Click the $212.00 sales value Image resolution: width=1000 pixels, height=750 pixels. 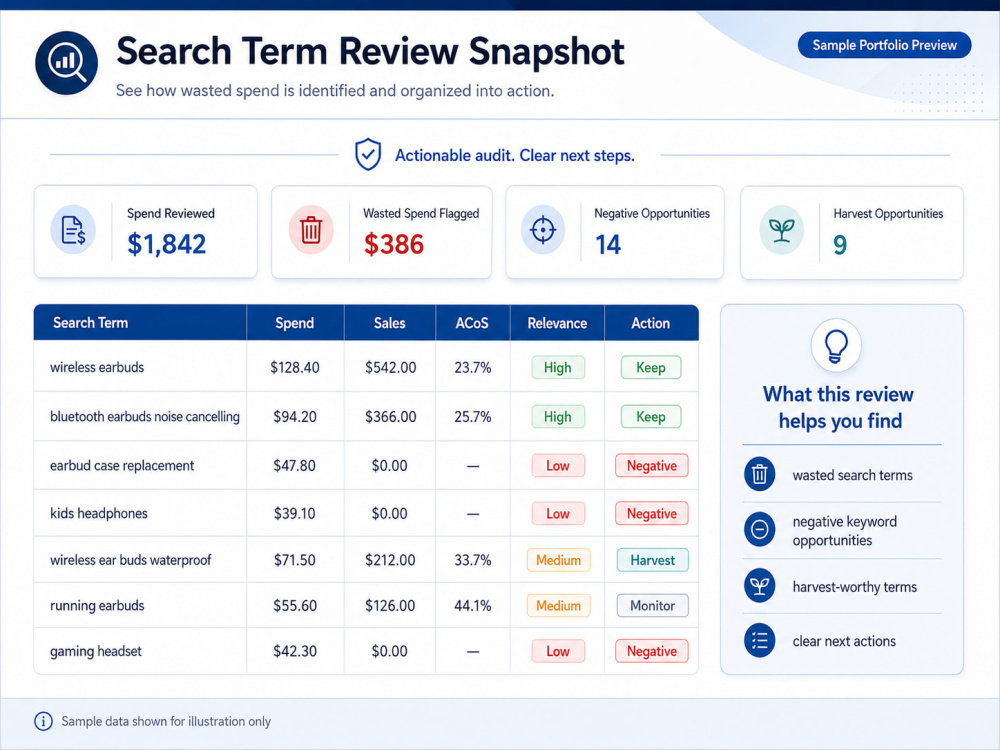tap(390, 560)
